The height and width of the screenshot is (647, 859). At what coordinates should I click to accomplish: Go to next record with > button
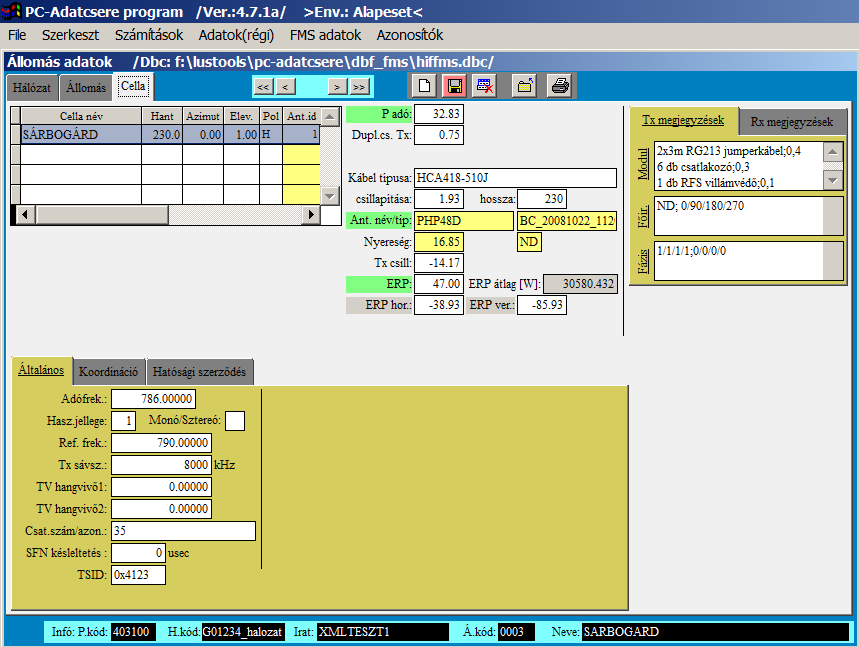337,87
